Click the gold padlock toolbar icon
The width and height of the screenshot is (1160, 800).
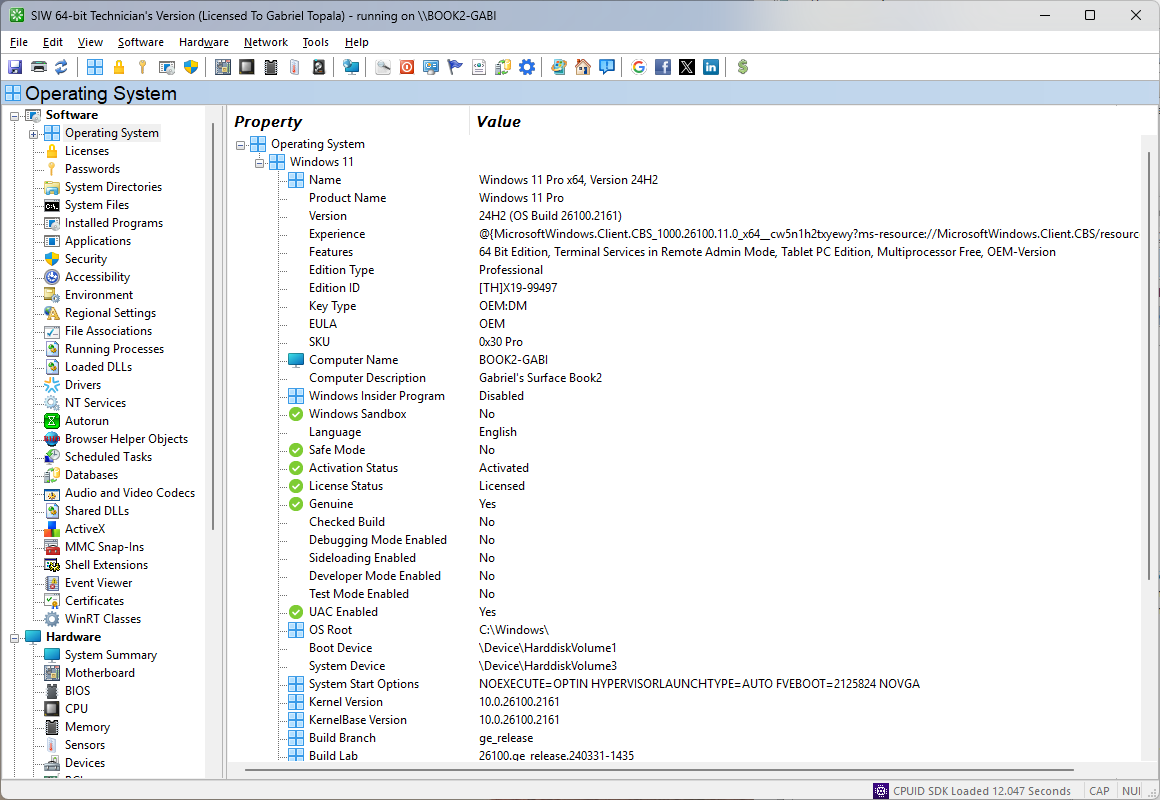[119, 67]
